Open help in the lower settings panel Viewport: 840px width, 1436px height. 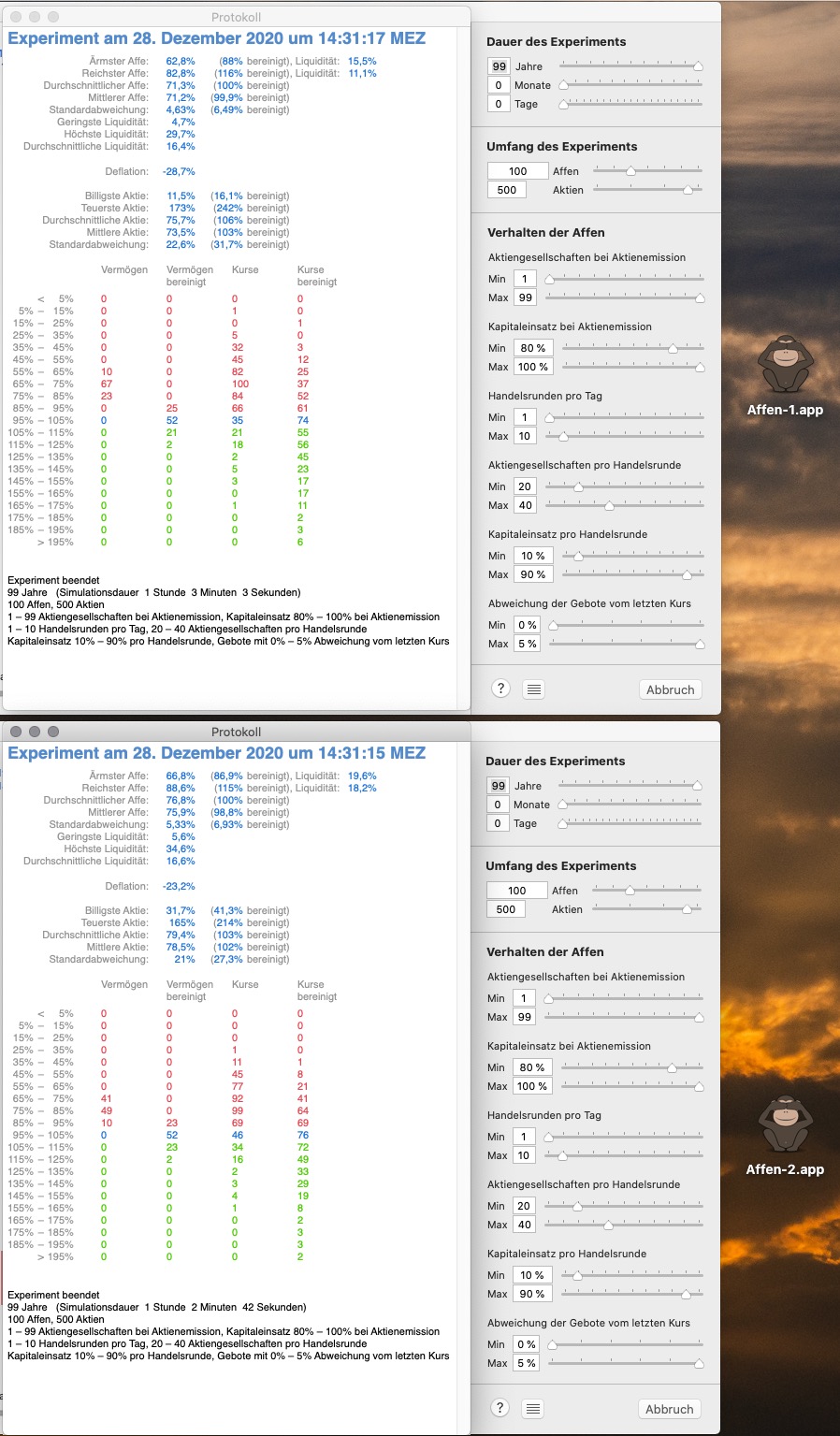[x=500, y=1408]
